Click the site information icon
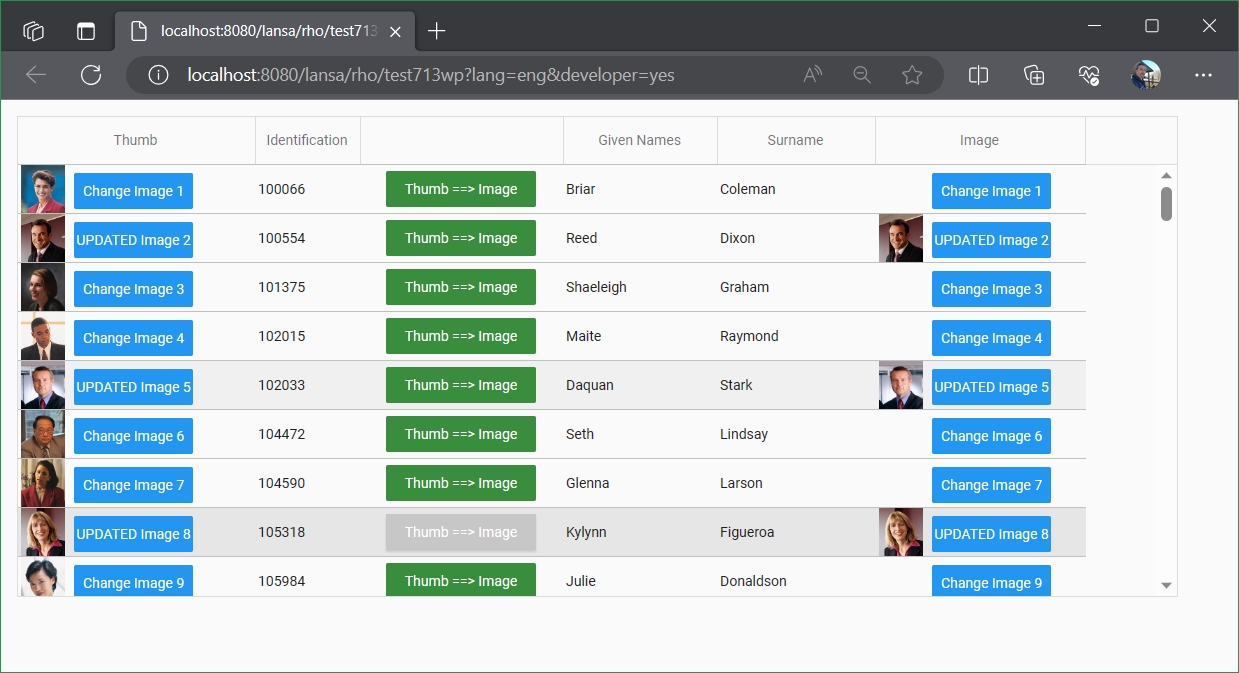The width and height of the screenshot is (1239, 673). point(158,75)
